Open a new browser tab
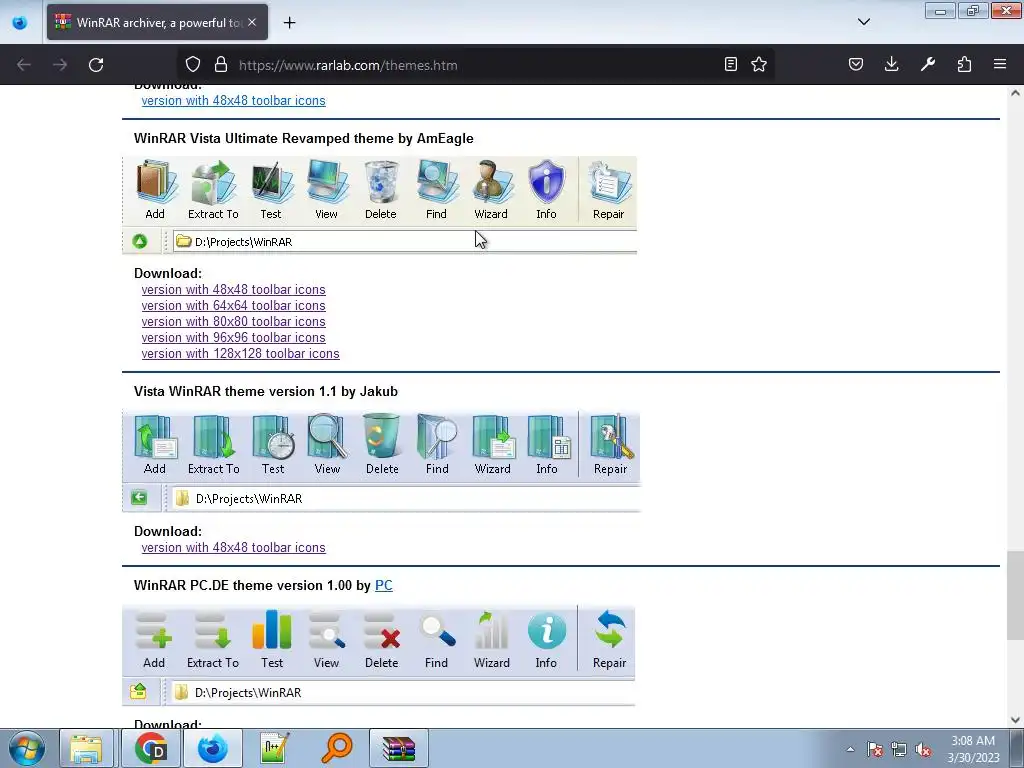The image size is (1024, 768). click(289, 23)
